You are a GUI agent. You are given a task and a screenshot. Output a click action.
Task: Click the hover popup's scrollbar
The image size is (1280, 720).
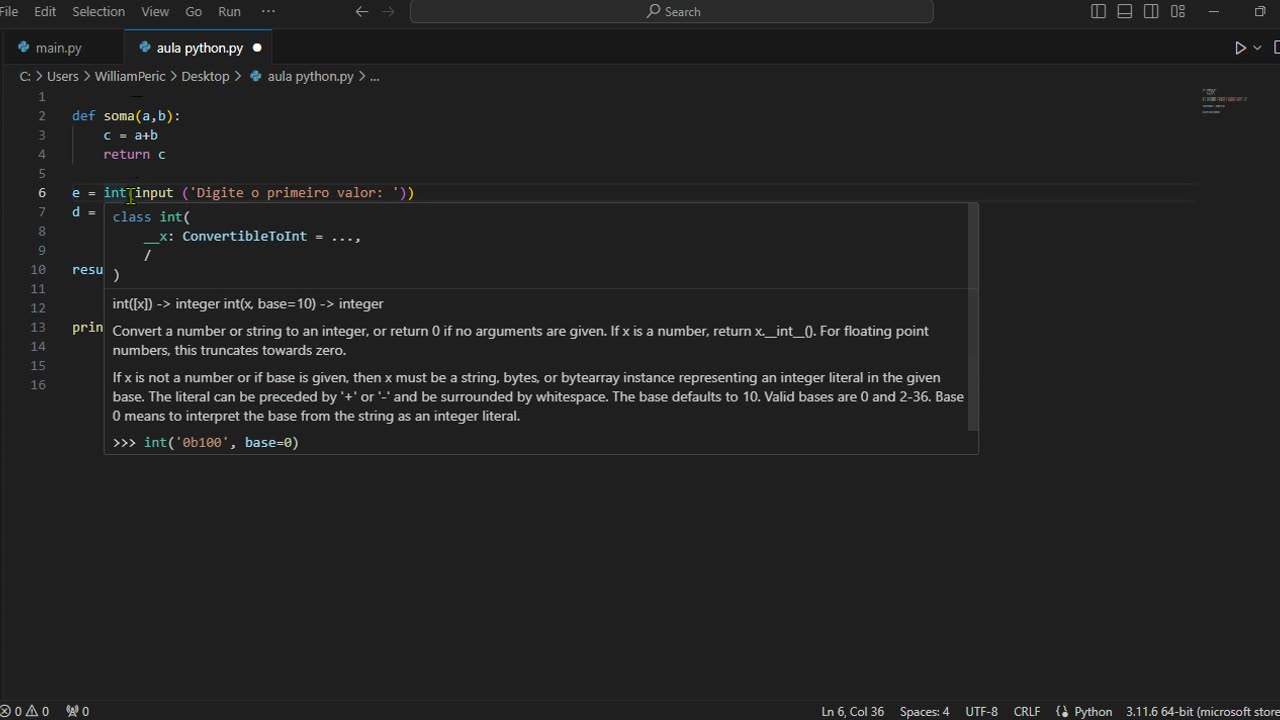(x=973, y=316)
